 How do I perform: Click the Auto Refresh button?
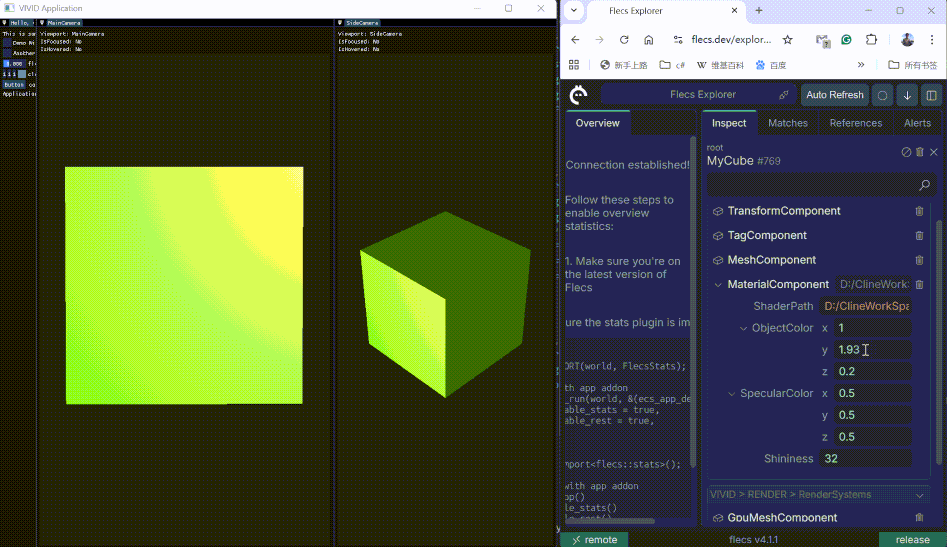click(835, 95)
